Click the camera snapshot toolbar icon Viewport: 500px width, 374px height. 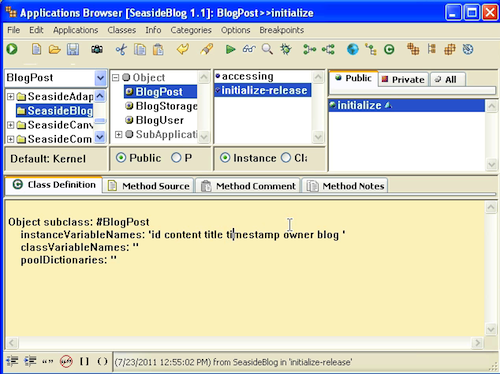click(x=97, y=50)
